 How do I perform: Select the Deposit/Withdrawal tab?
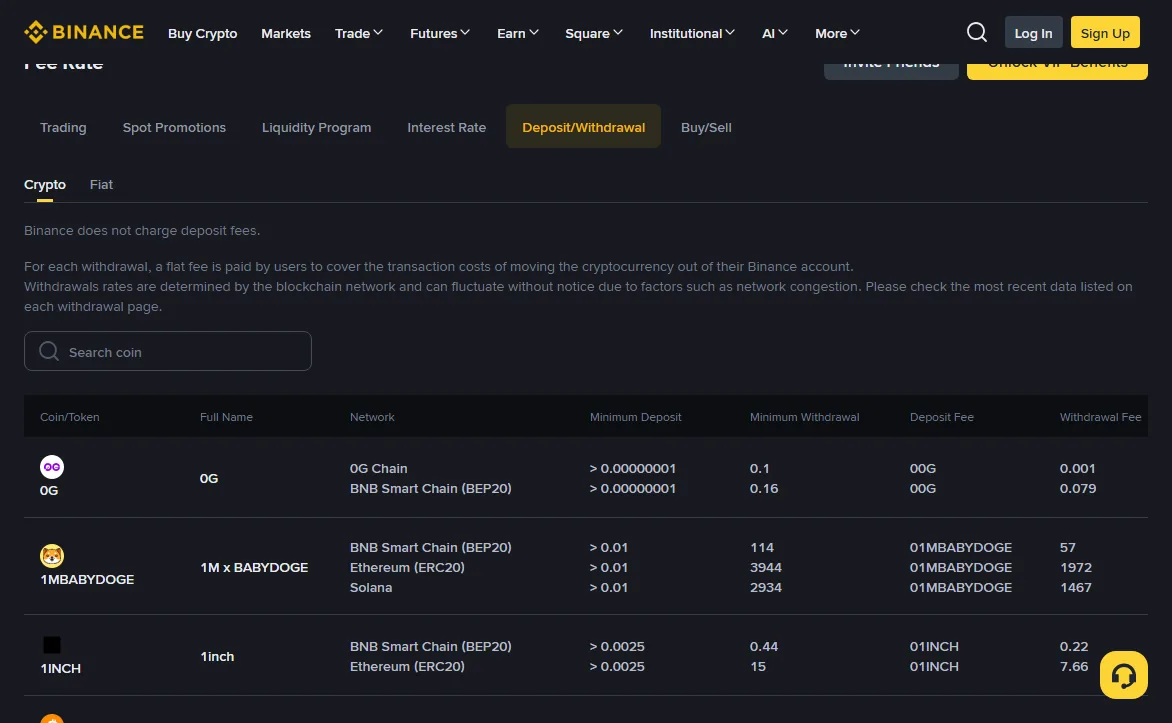click(583, 126)
